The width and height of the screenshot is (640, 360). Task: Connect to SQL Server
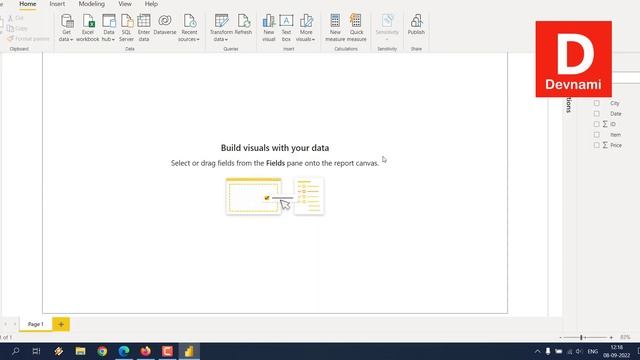127,27
